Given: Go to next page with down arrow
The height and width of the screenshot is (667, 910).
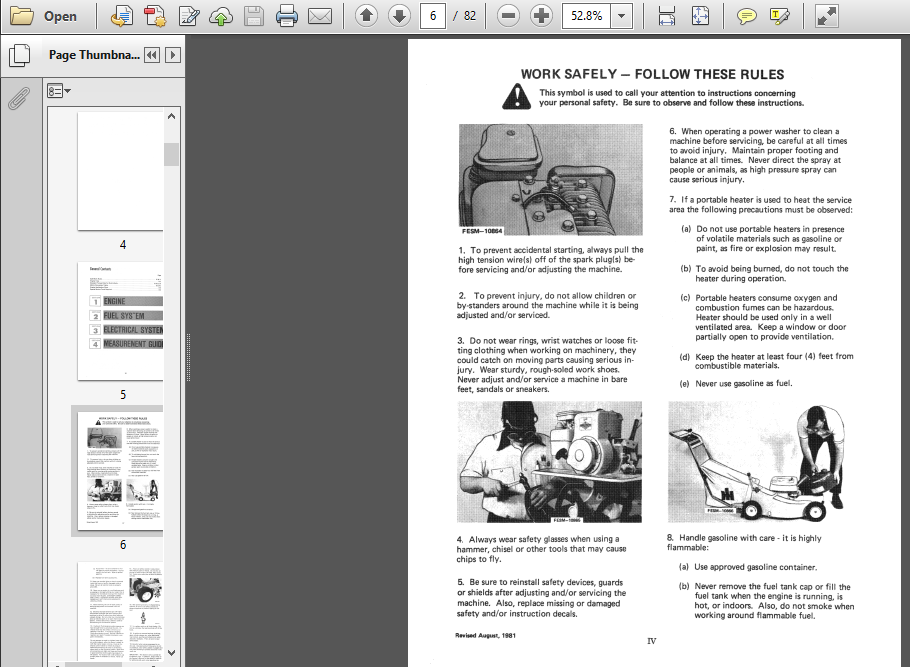Looking at the screenshot, I should [399, 16].
